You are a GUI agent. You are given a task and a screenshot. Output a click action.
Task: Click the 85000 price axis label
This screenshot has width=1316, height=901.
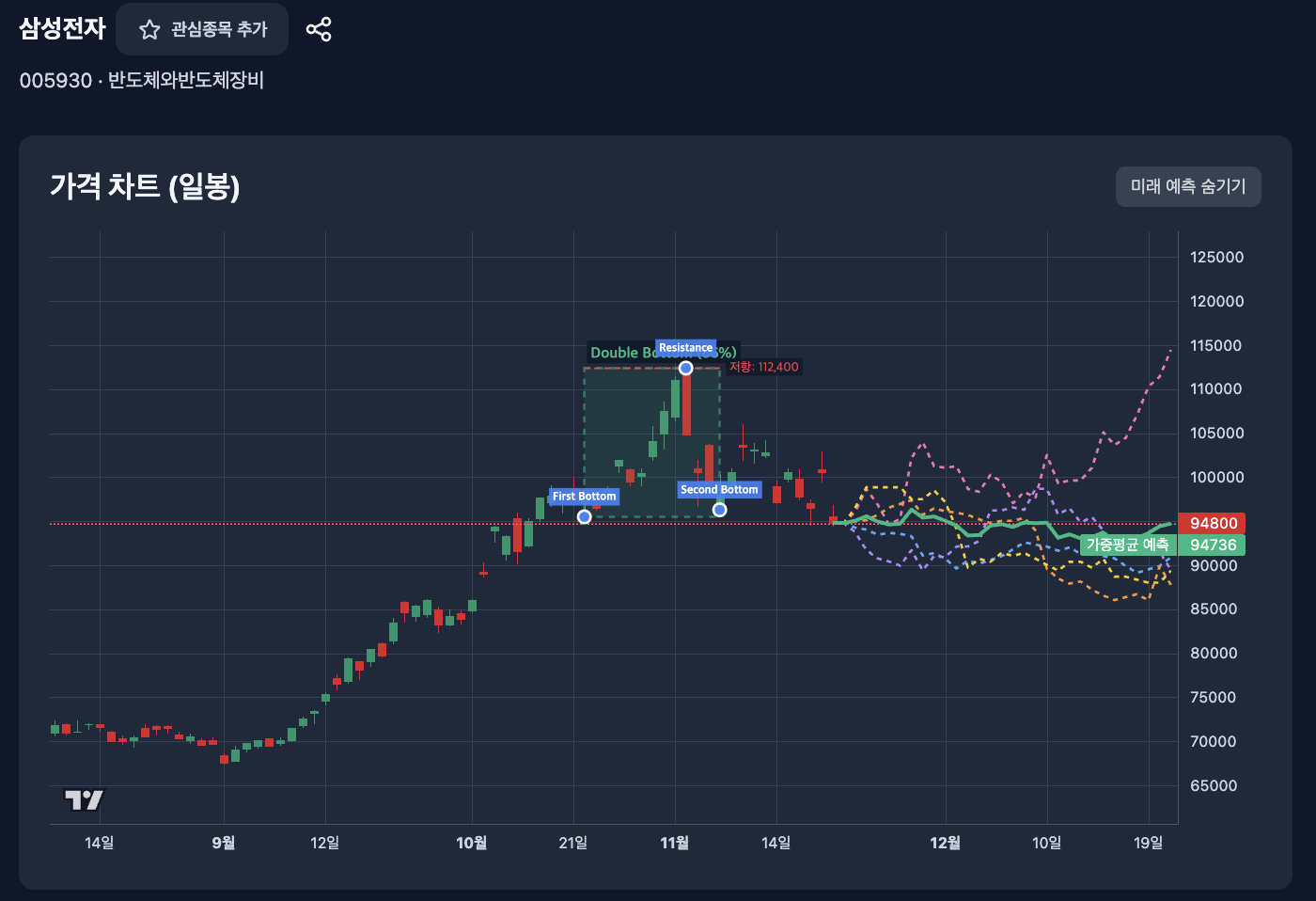coord(1214,609)
